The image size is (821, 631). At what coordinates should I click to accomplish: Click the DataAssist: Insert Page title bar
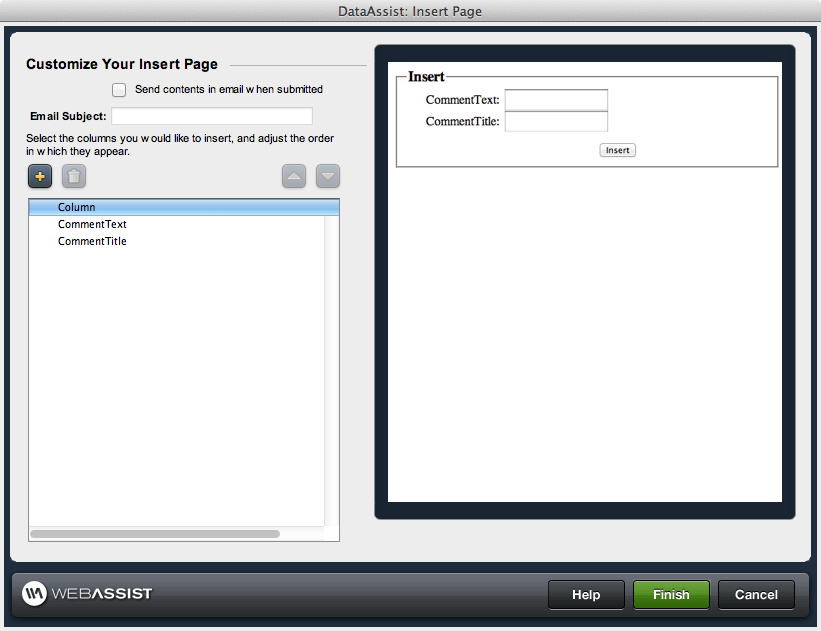pos(410,12)
